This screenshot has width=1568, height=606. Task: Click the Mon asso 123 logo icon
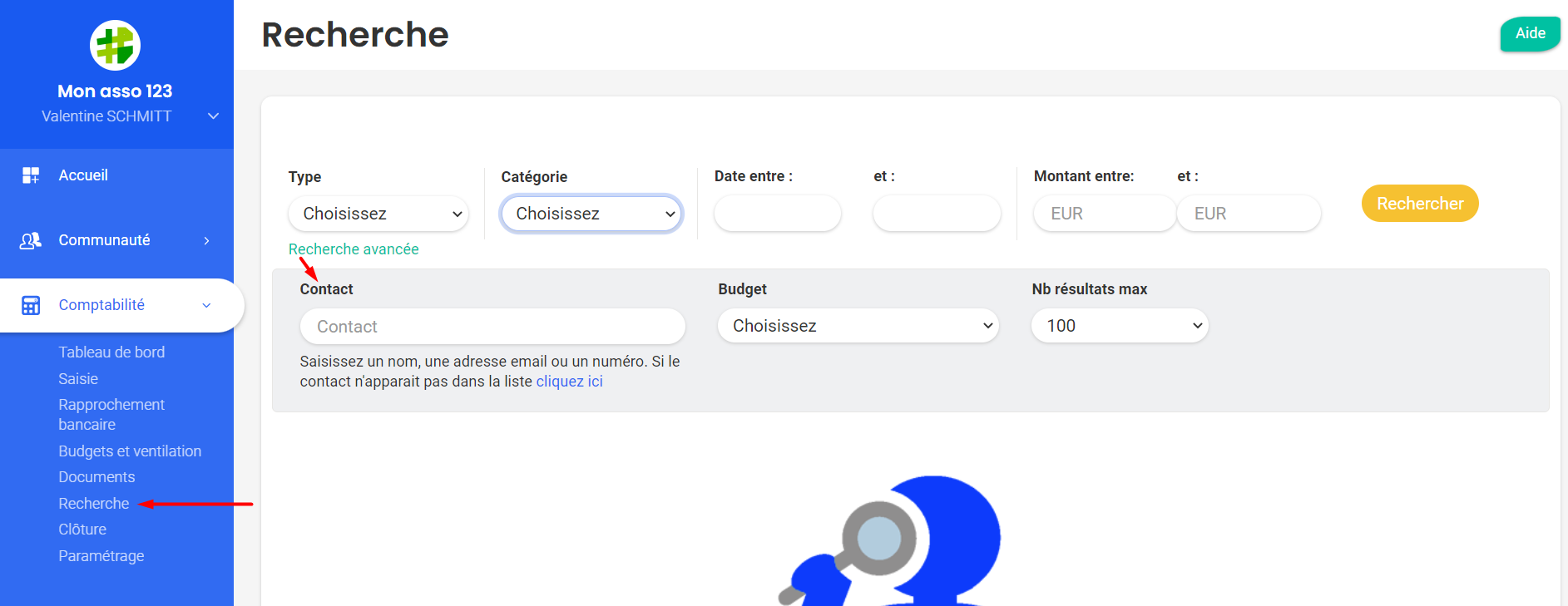coord(115,45)
